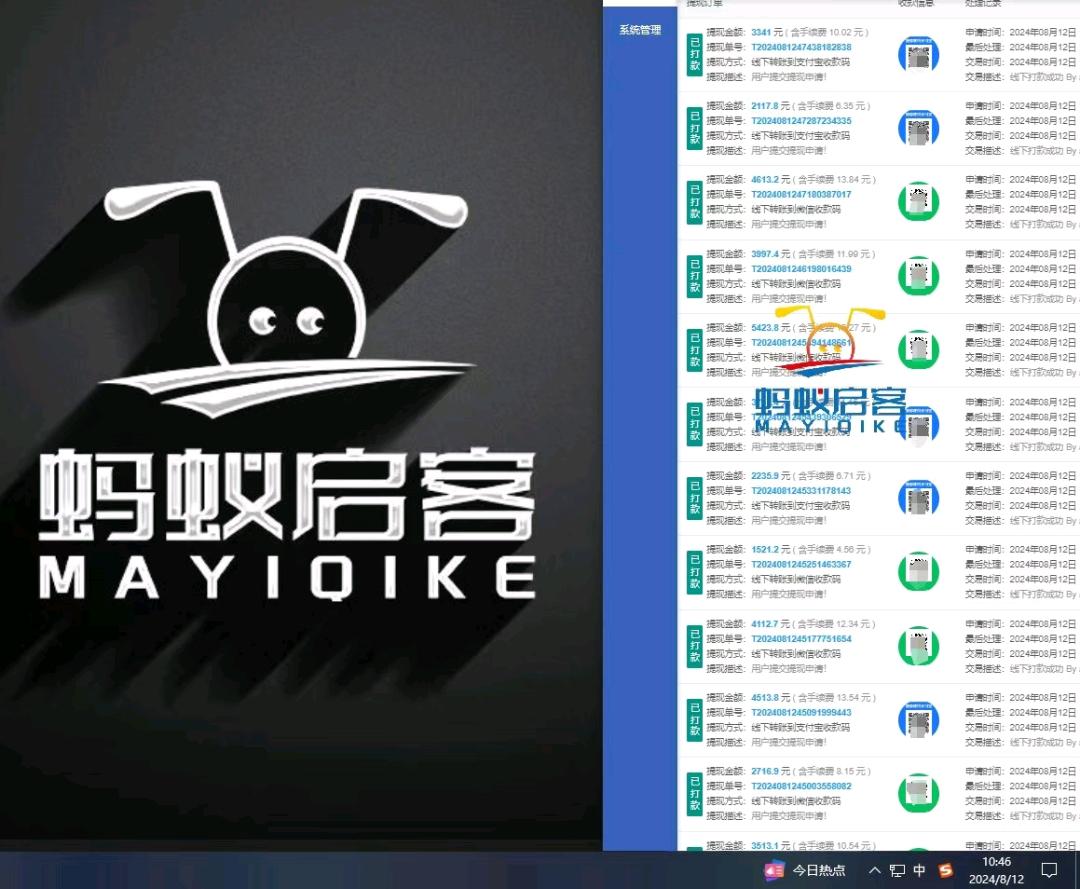Open withdrawal order T2024081245331178143

801,491
